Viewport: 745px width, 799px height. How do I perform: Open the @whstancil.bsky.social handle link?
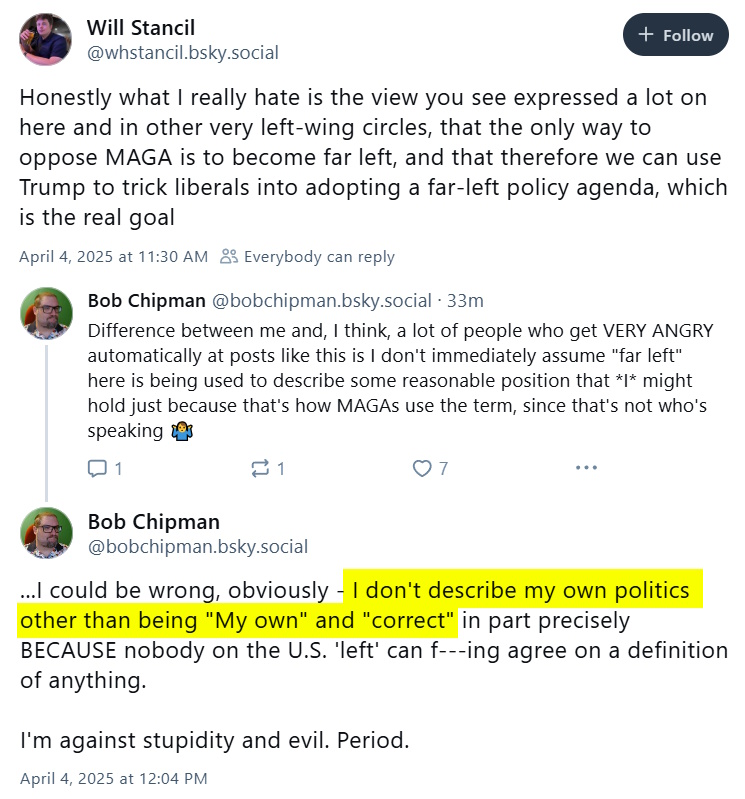[x=183, y=52]
